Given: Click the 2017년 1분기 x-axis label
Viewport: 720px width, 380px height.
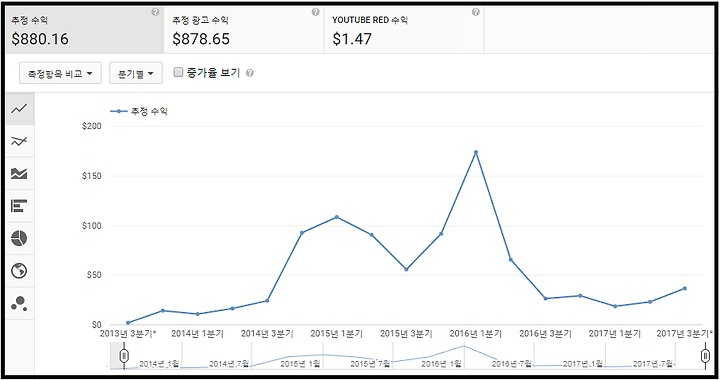Looking at the screenshot, I should (x=615, y=334).
